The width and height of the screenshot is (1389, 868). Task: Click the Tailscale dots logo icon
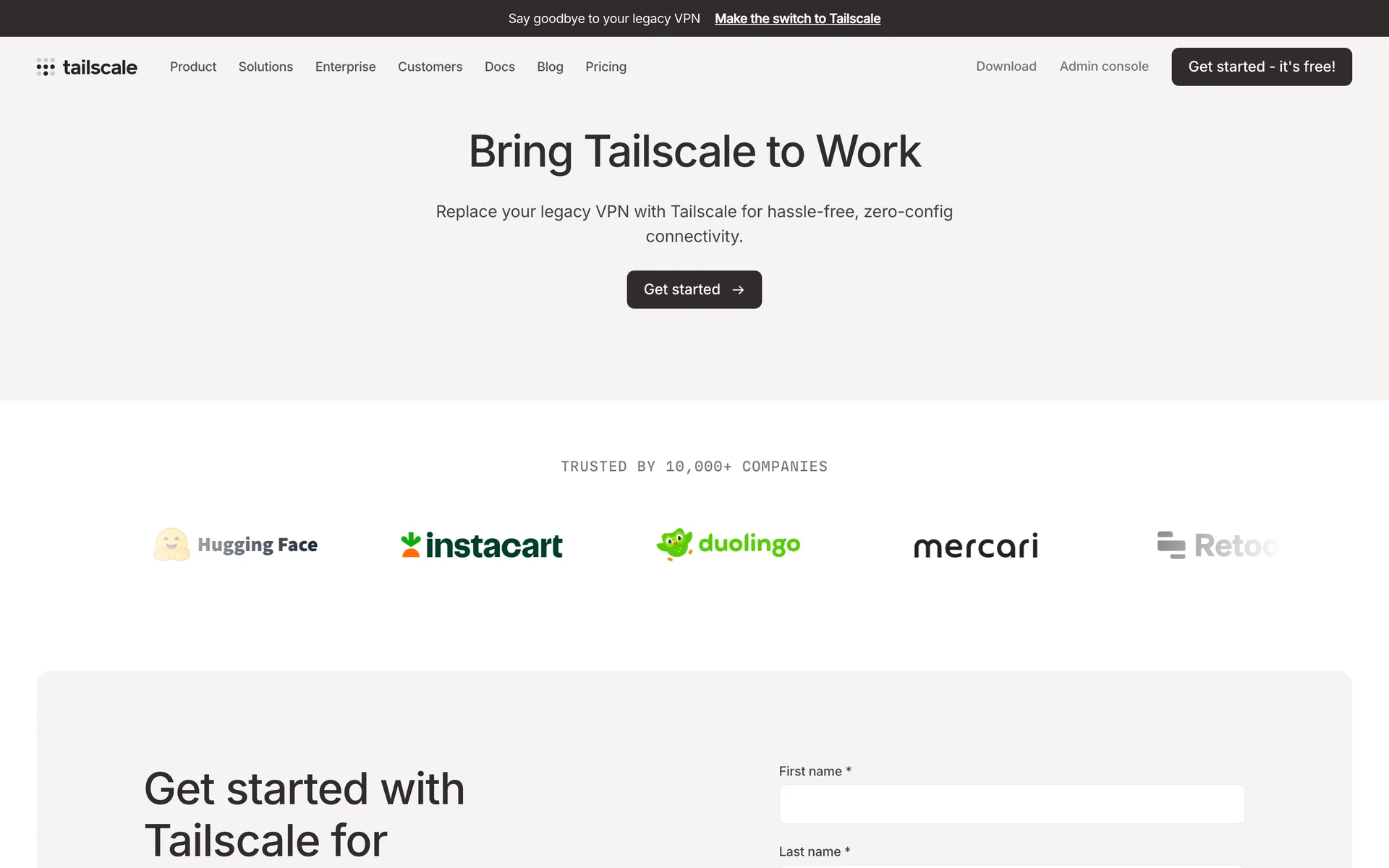click(46, 67)
